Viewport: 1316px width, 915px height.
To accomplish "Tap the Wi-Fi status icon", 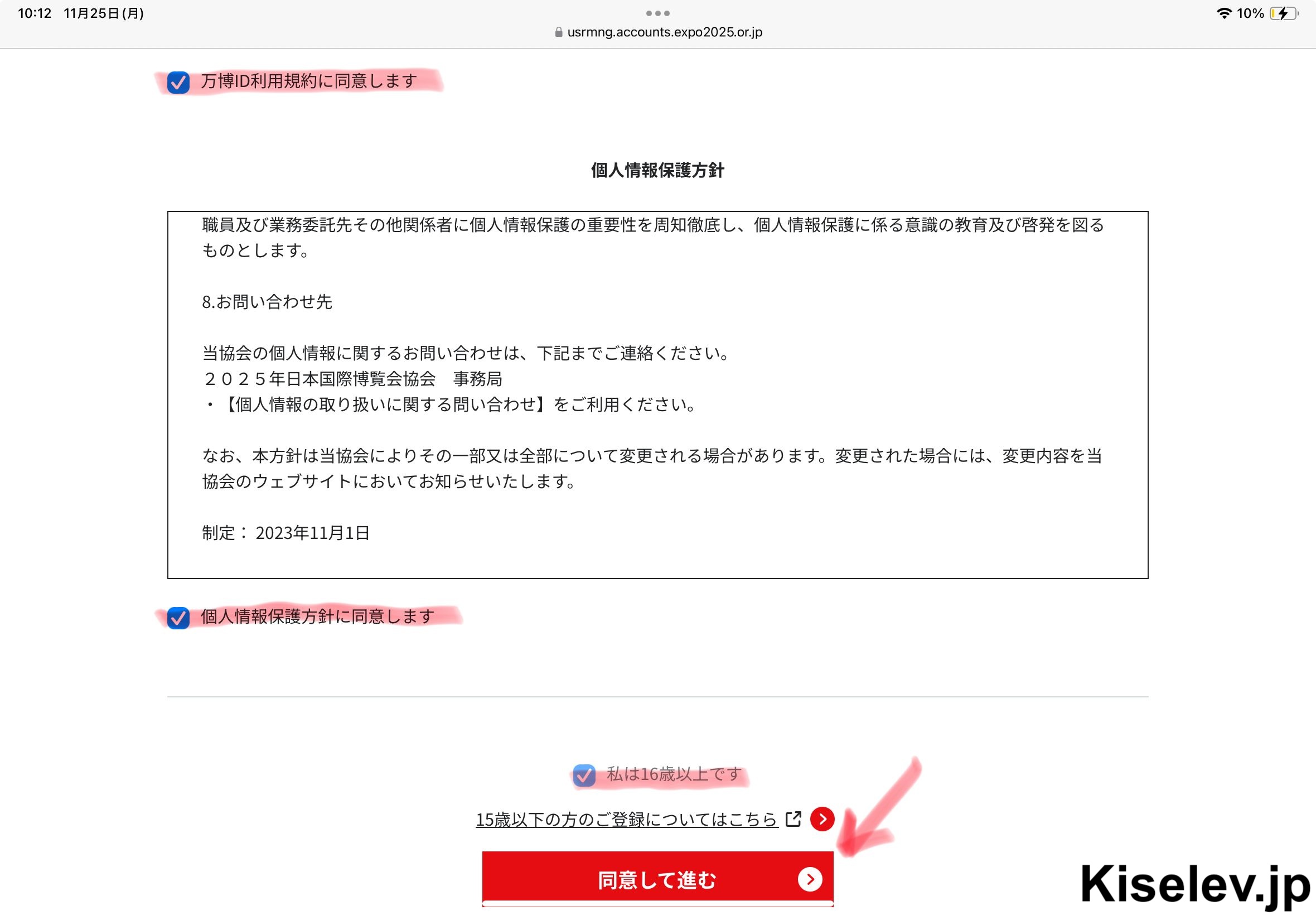I will [1224, 13].
